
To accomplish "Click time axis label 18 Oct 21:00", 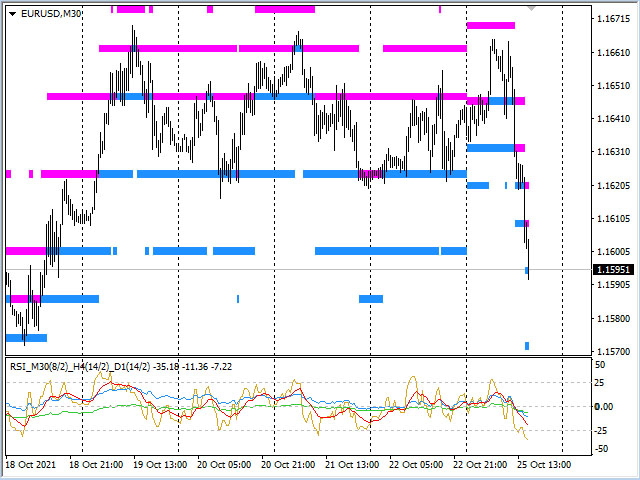I will coord(96,464).
